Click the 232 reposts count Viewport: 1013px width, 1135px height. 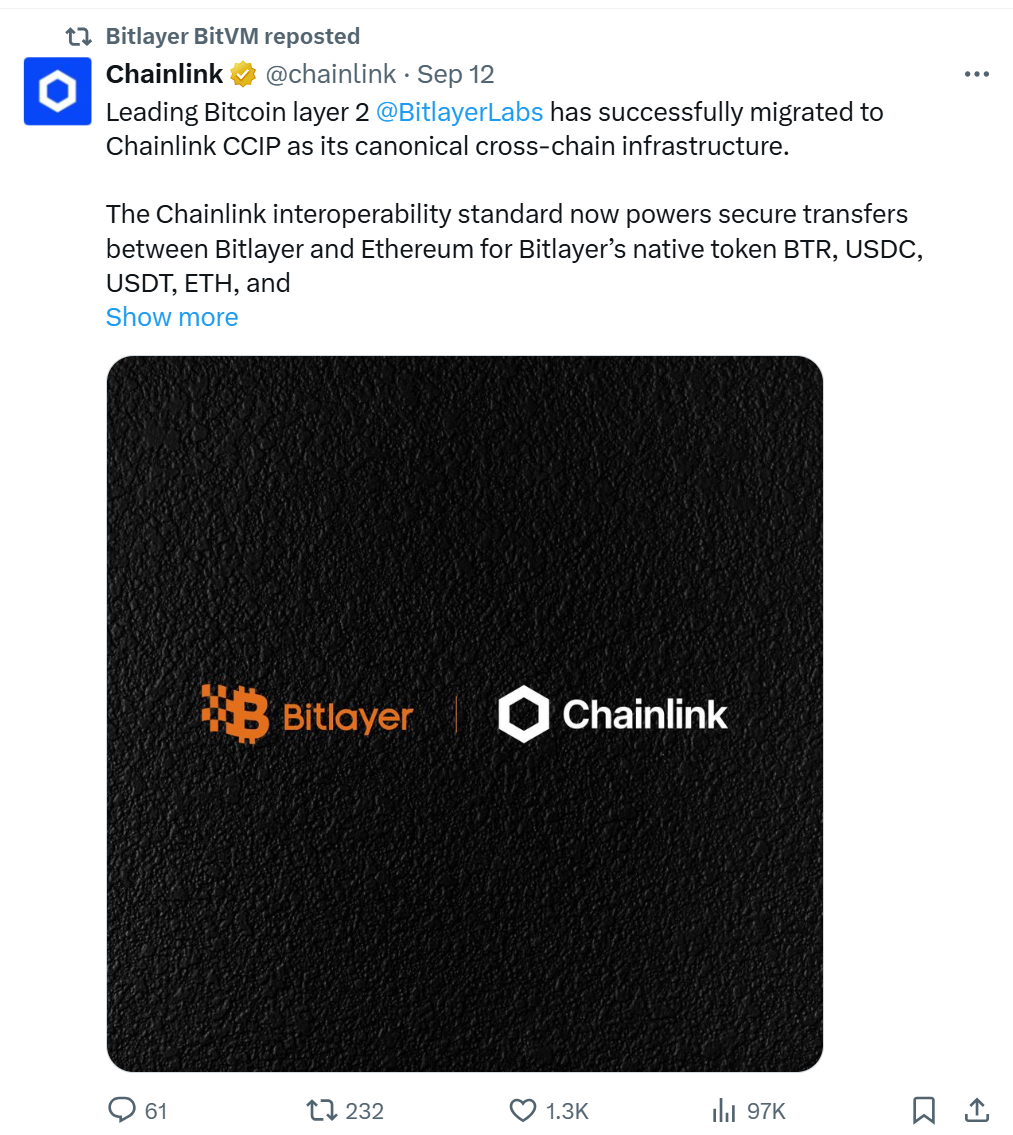364,1110
